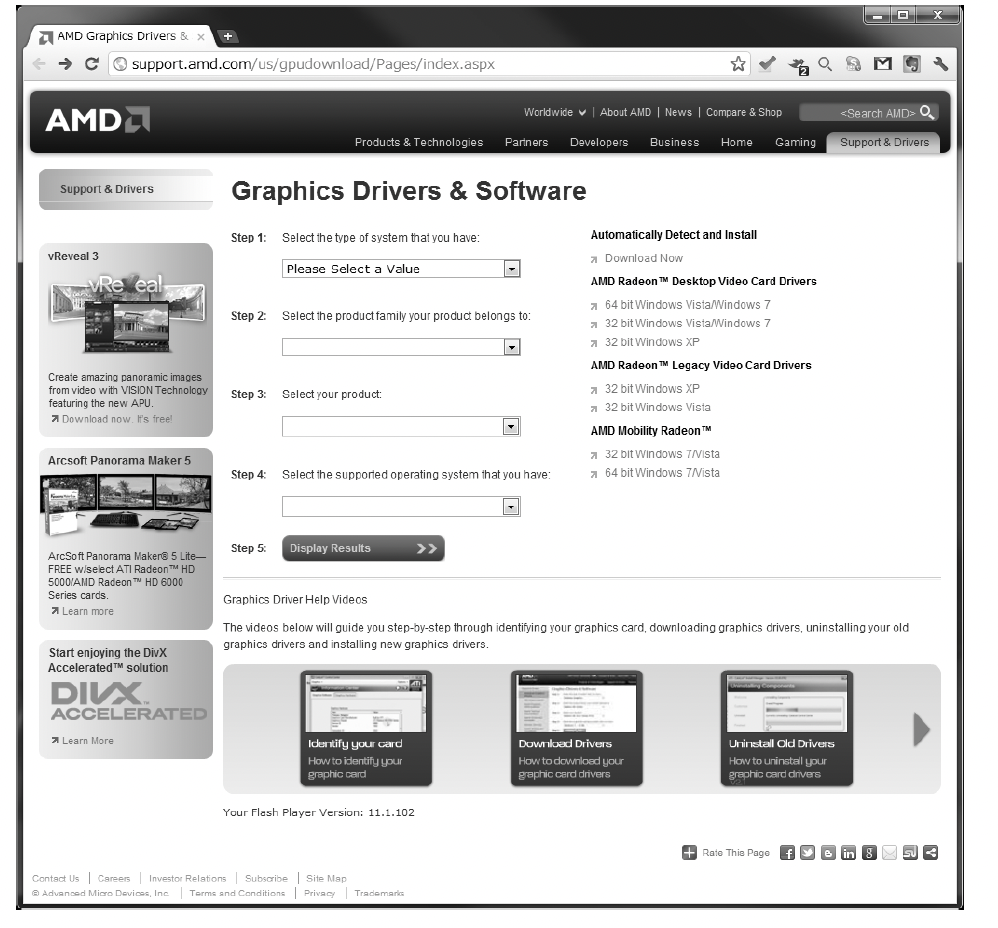Go to the Home menu item
The height and width of the screenshot is (928, 998).
[x=736, y=143]
